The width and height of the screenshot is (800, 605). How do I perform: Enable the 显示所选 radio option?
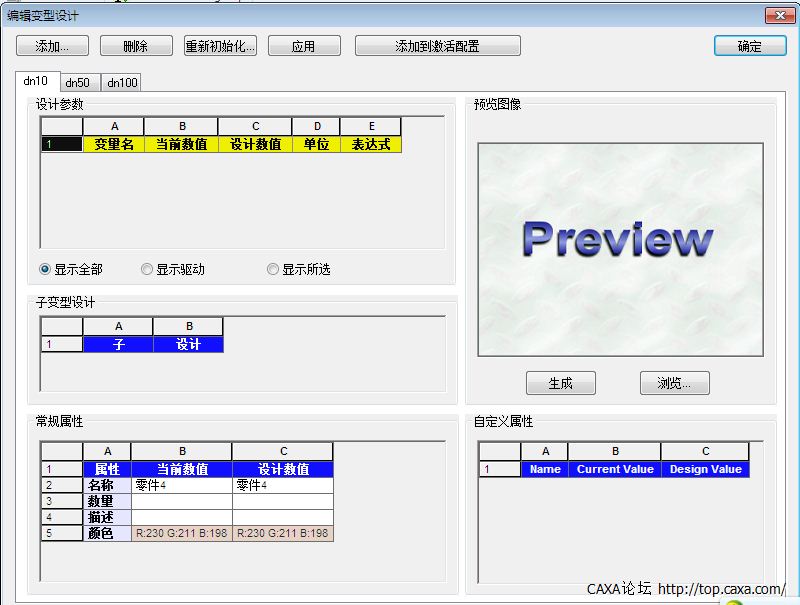[x=274, y=269]
